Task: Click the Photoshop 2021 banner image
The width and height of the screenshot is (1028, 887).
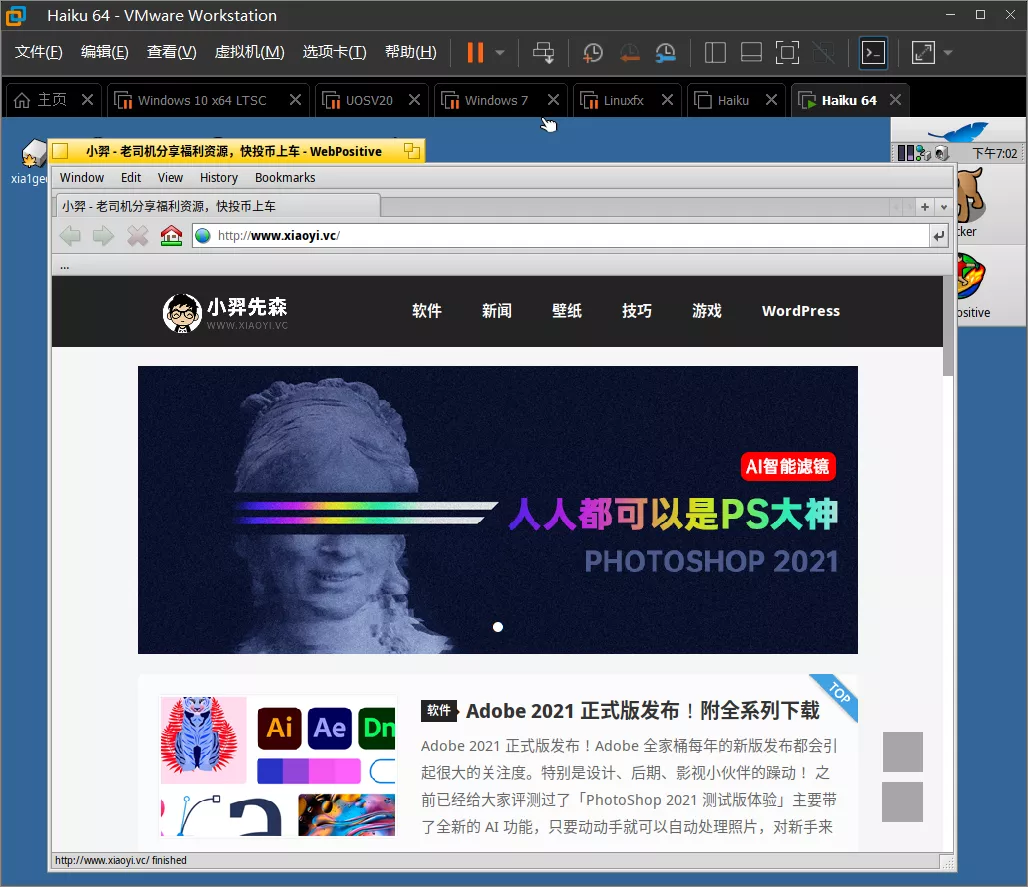Action: pyautogui.click(x=498, y=509)
